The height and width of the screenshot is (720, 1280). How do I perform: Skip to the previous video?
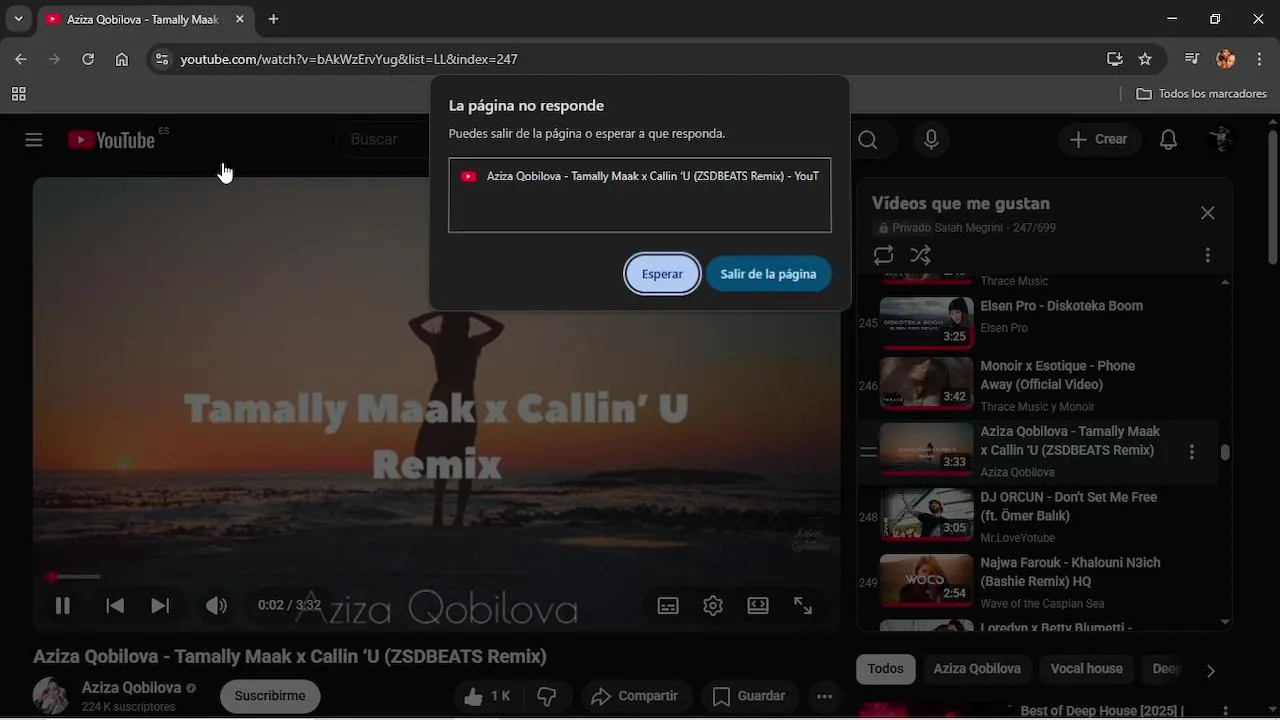point(115,605)
